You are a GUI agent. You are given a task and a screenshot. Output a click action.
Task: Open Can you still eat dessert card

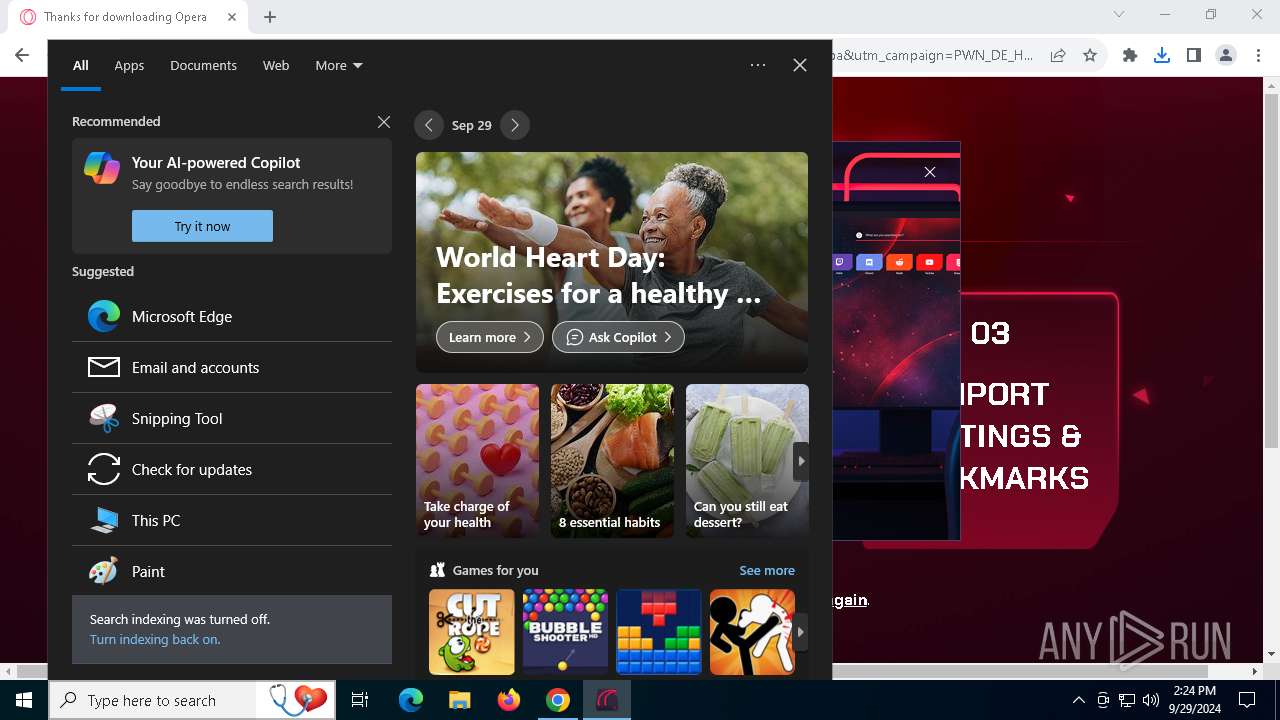point(747,461)
